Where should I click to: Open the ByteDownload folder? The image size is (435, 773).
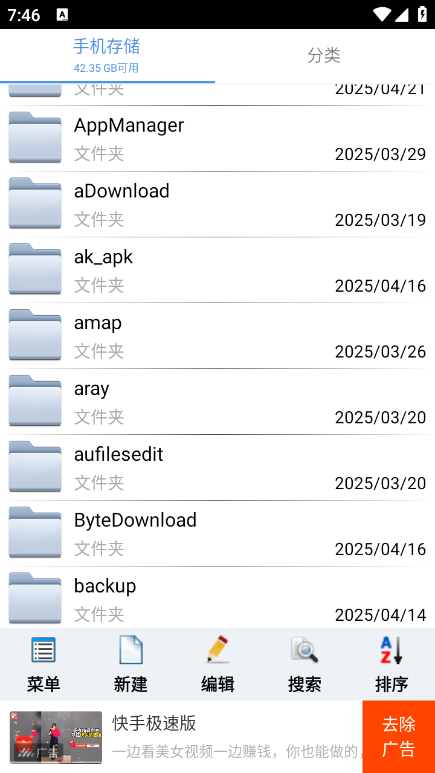tap(218, 533)
